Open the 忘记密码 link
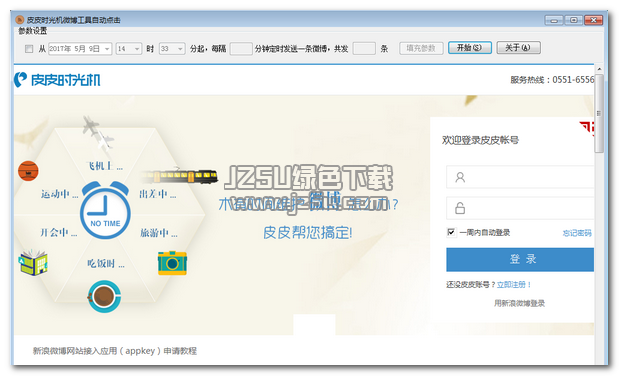 tap(577, 233)
